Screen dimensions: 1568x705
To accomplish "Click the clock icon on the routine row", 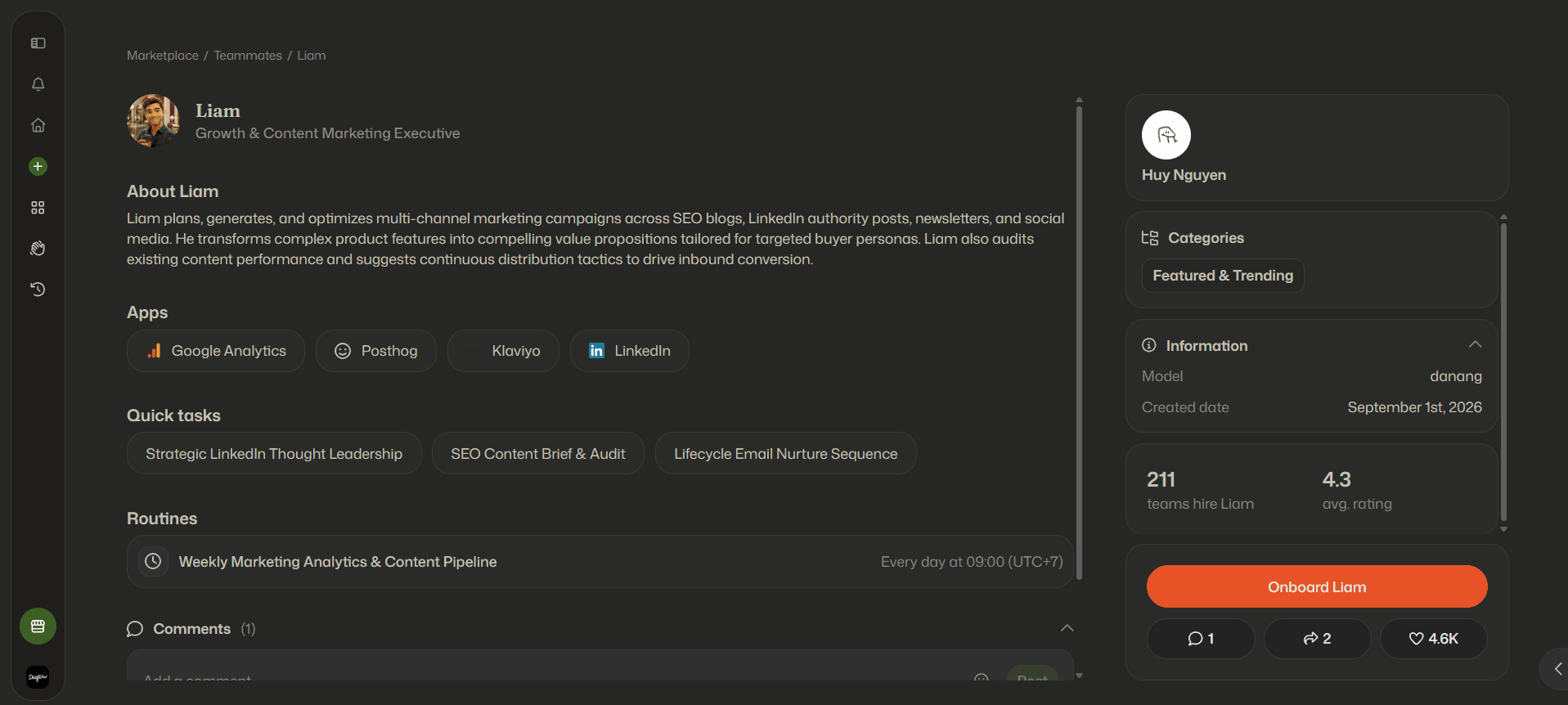I will pos(153,562).
